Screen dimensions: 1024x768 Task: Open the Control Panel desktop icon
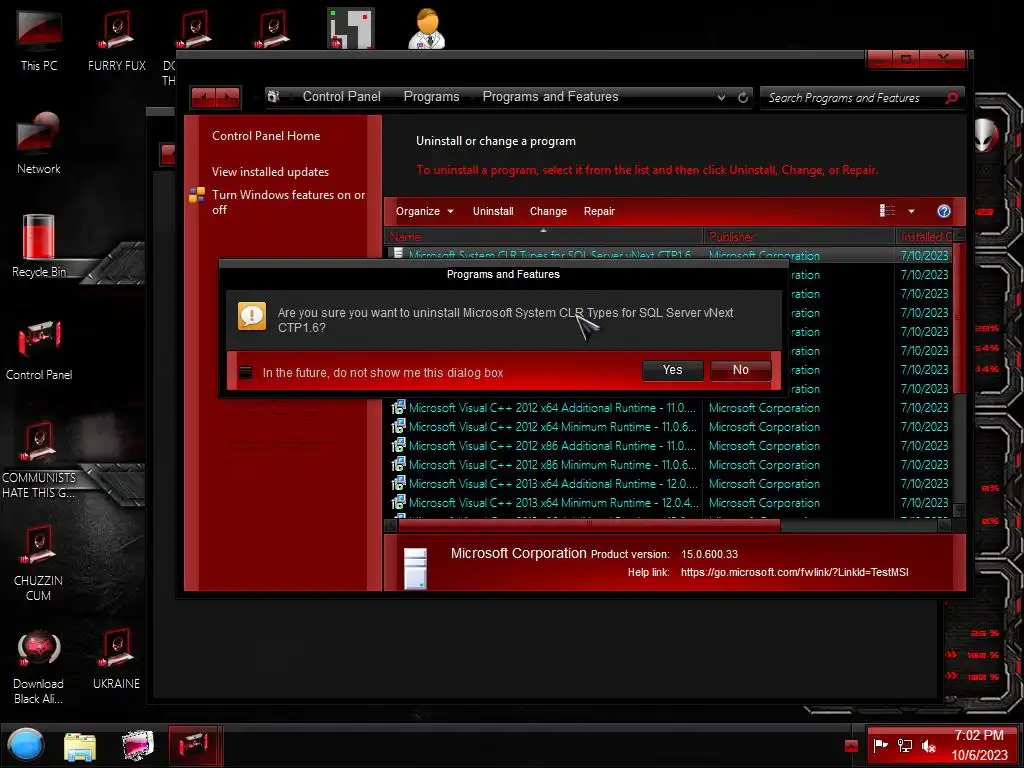tap(39, 349)
